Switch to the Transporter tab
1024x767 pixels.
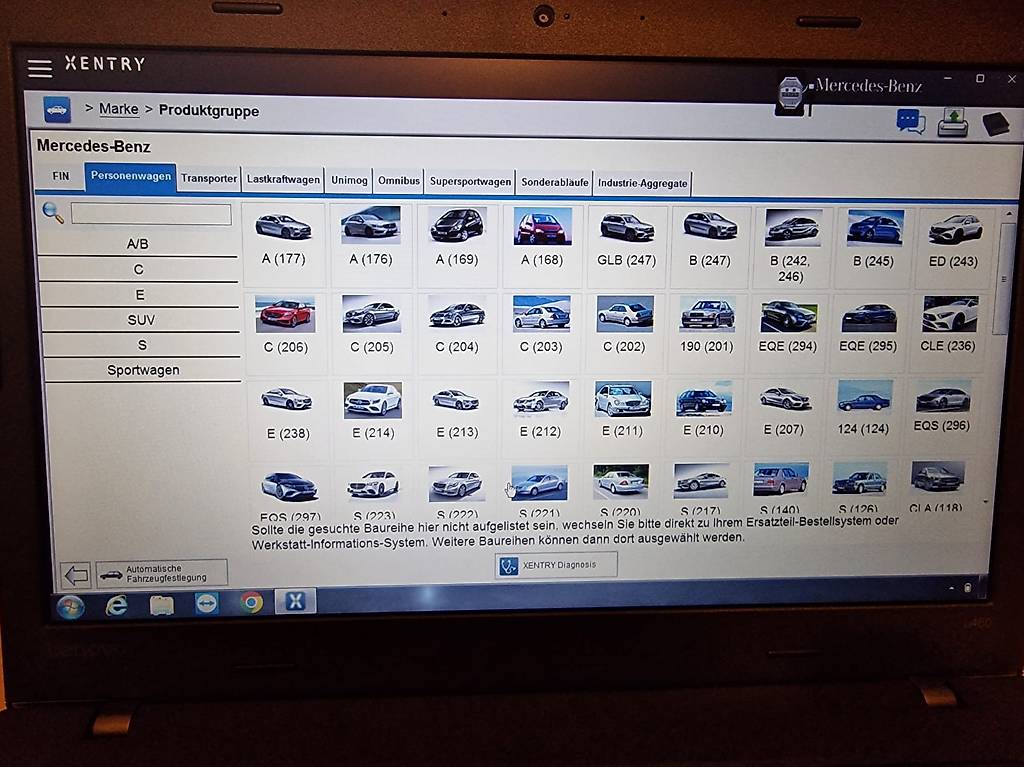point(209,179)
